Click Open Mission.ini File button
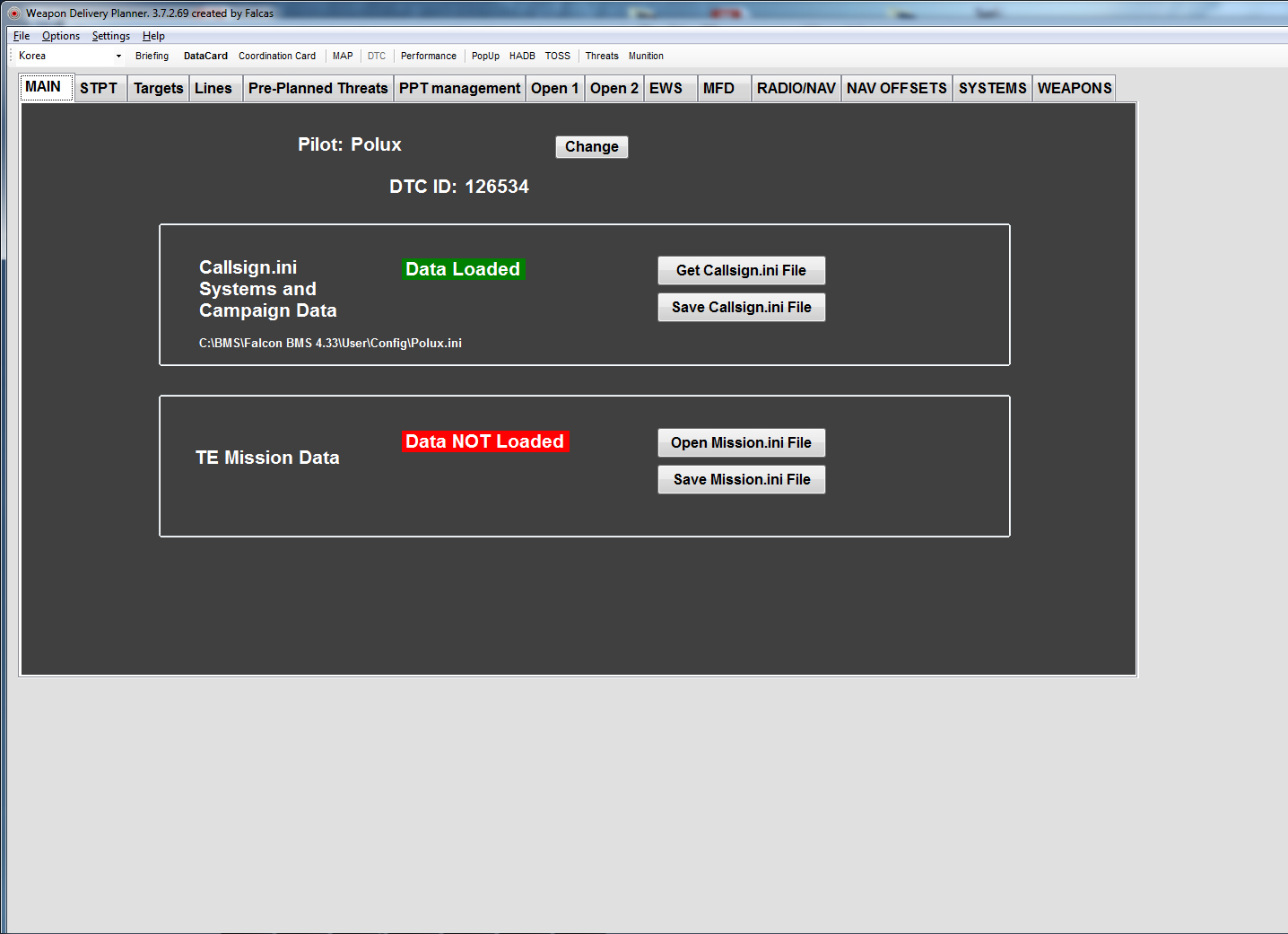The image size is (1288, 934). (741, 442)
